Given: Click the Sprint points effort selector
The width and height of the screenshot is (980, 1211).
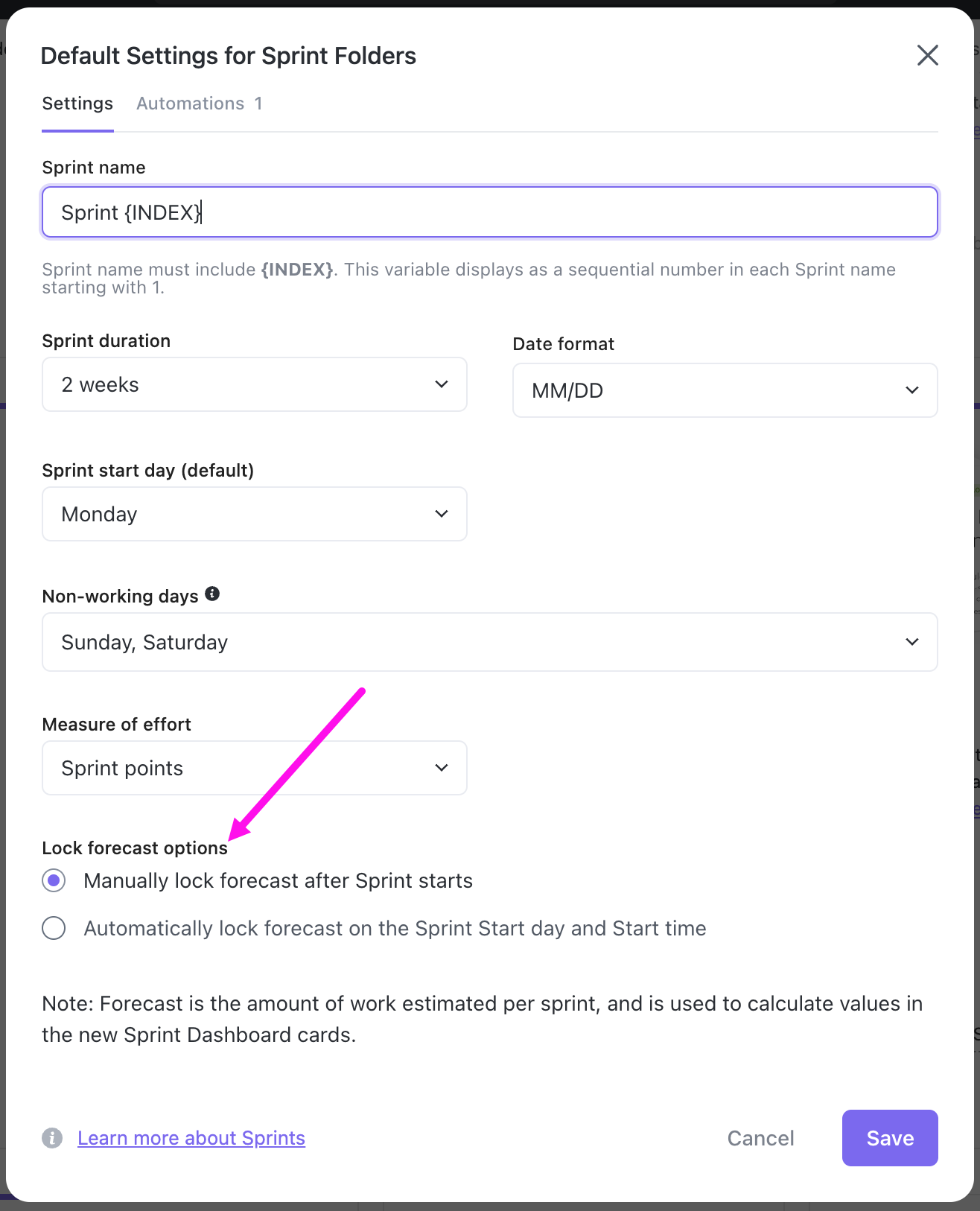Looking at the screenshot, I should [x=254, y=768].
